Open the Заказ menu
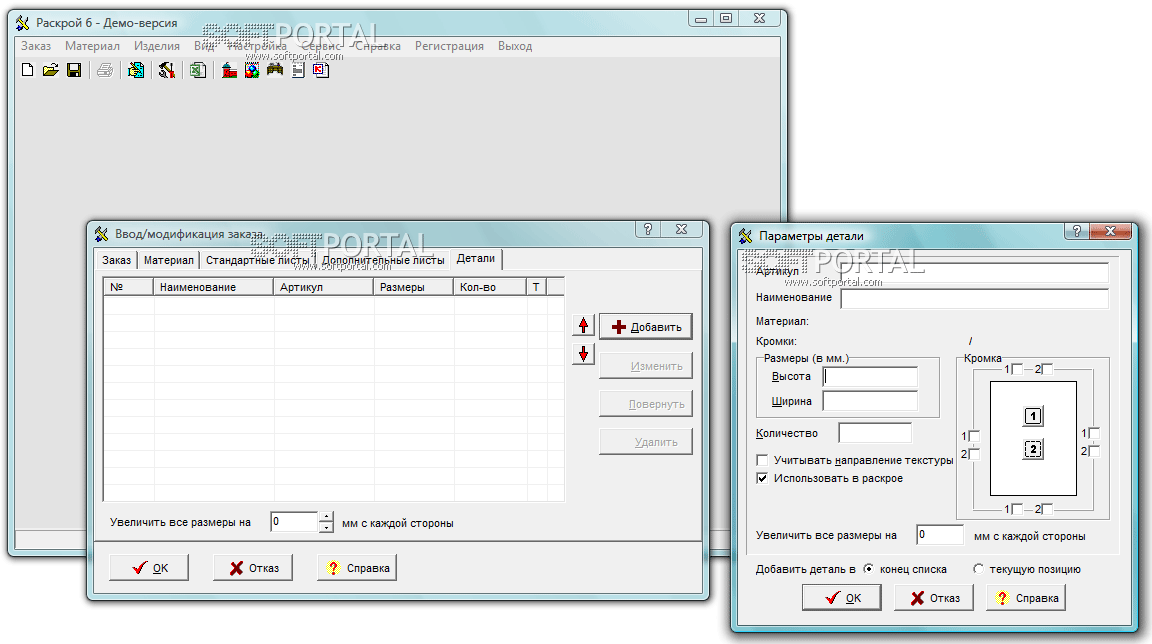Viewport: 1152px width, 644px height. [36, 46]
